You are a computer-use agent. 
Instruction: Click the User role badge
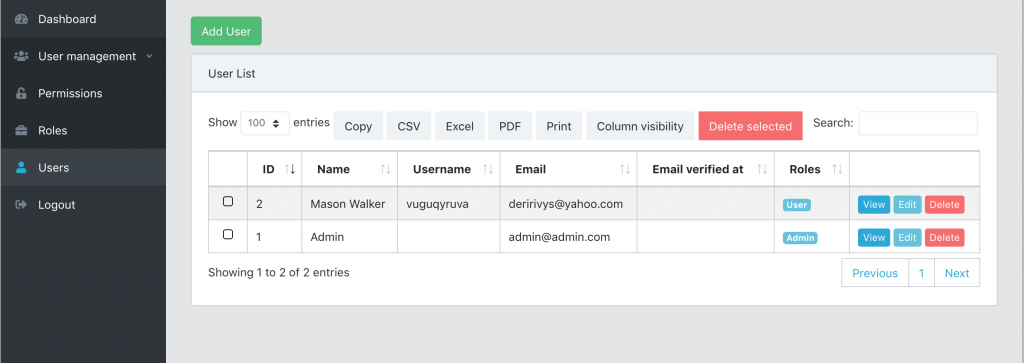point(797,205)
